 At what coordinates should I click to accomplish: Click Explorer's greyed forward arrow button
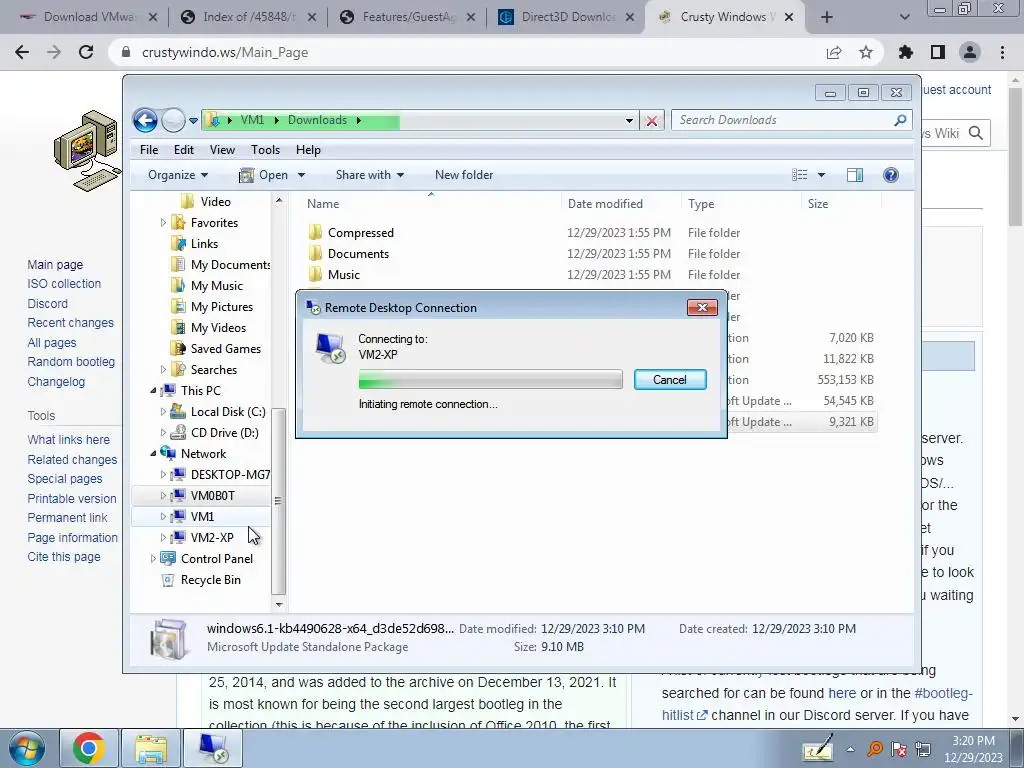[x=173, y=120]
